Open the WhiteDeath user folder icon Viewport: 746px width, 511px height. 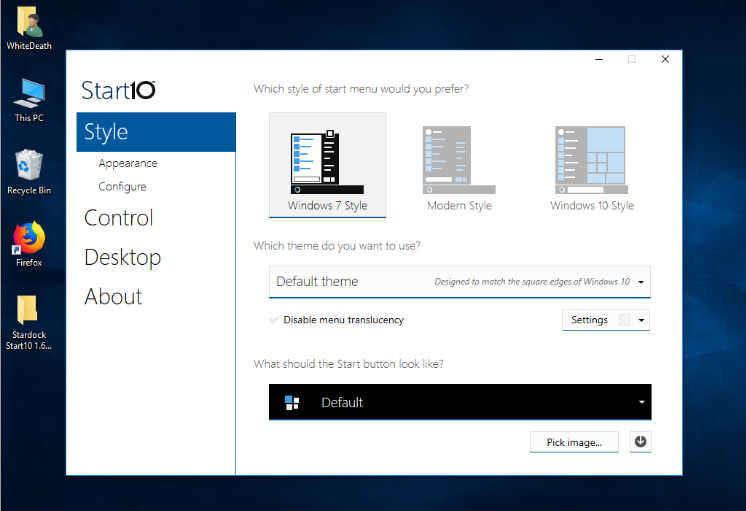29,28
